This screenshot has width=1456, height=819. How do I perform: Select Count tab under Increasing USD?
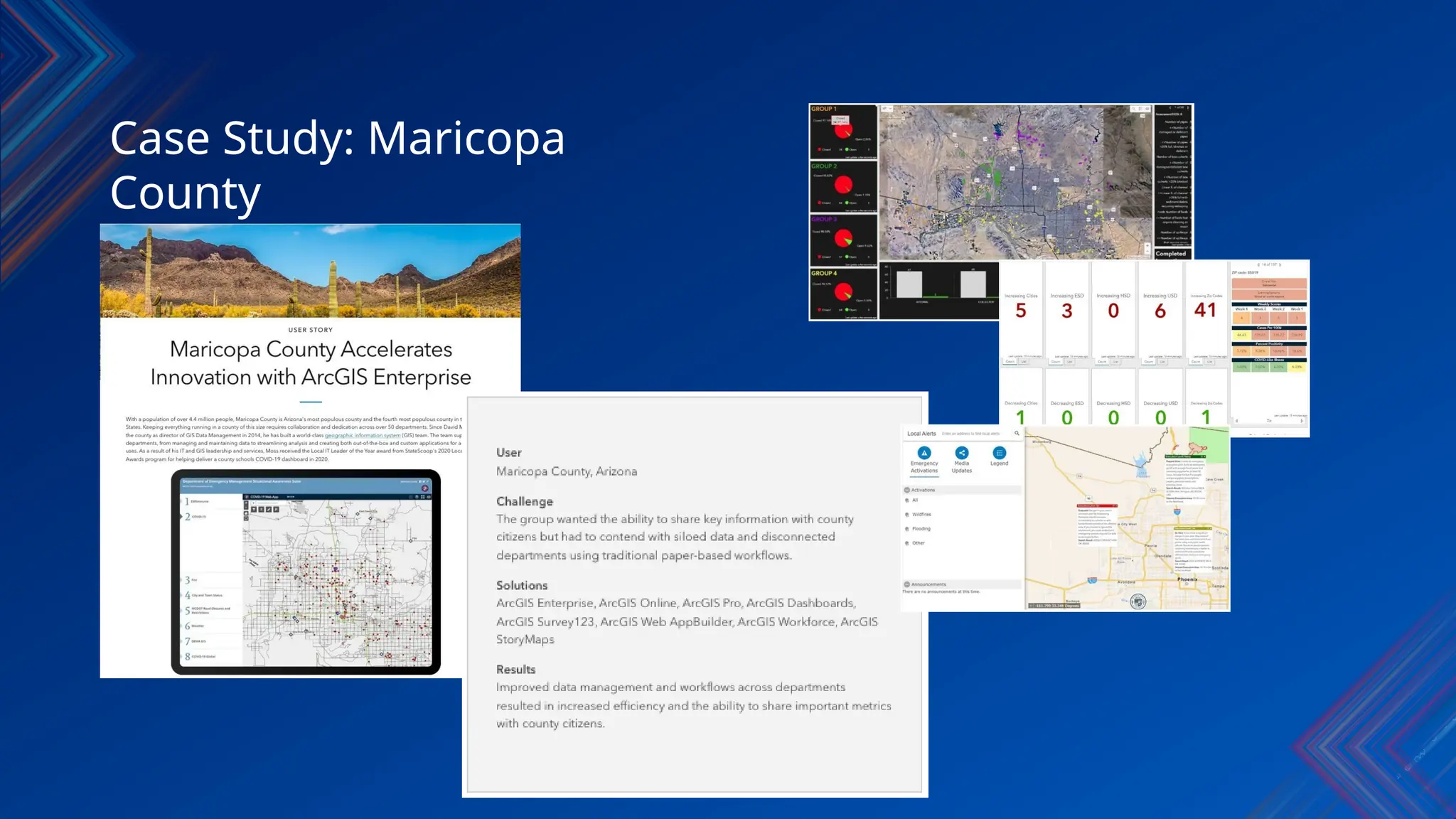coord(1149,362)
